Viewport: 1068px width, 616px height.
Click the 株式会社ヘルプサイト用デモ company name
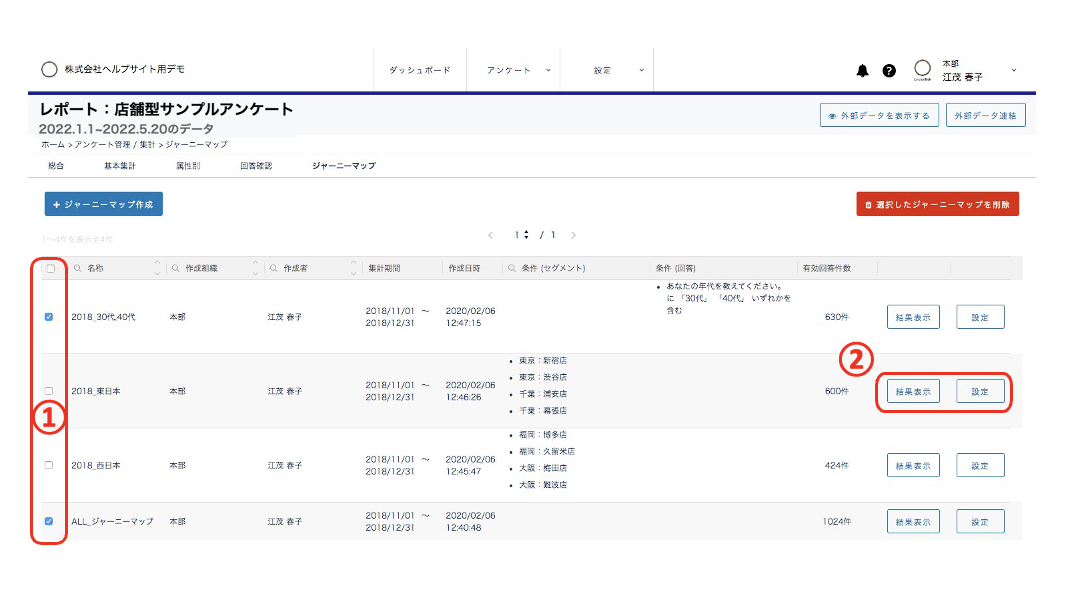pos(125,70)
